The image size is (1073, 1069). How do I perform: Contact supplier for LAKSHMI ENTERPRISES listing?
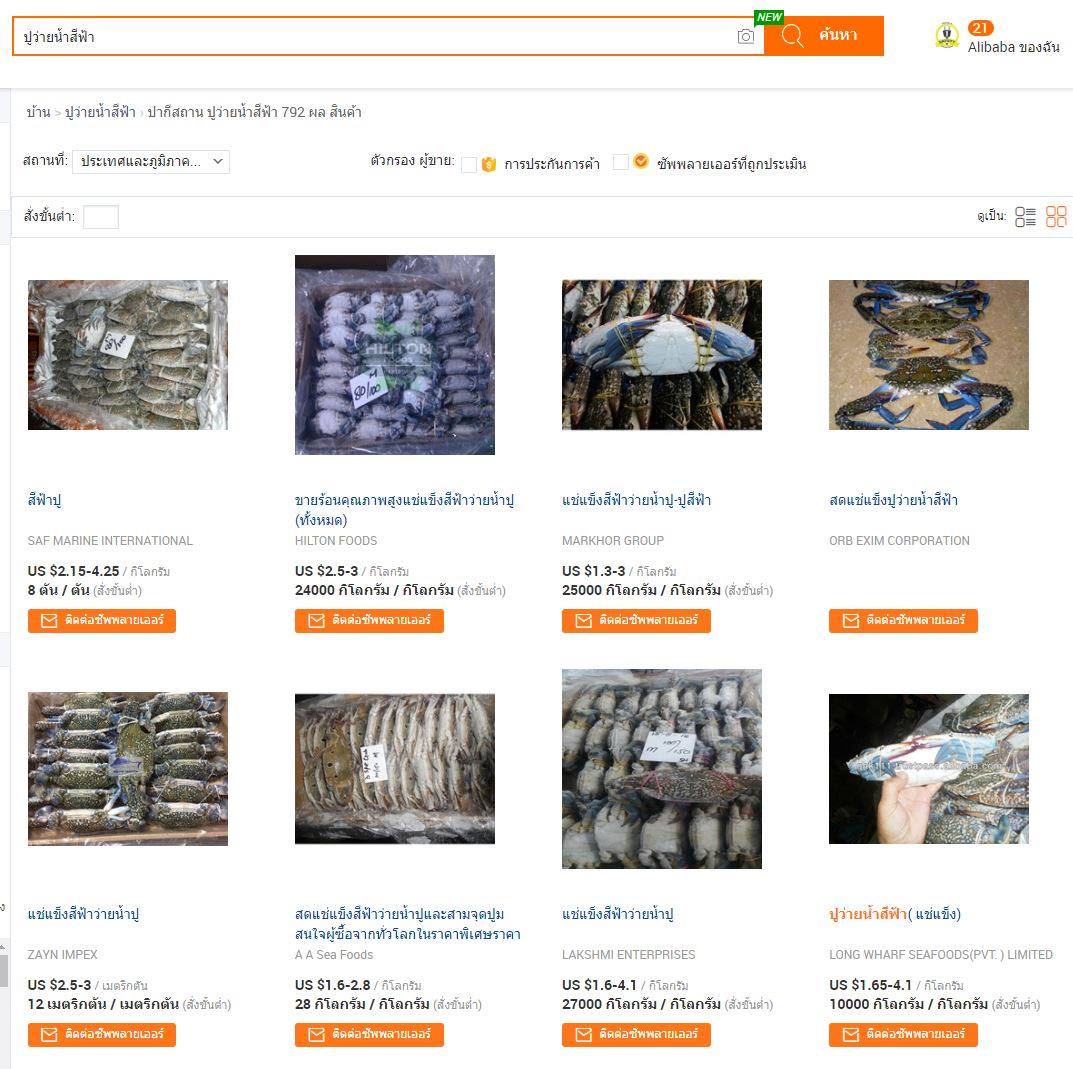coord(636,1035)
